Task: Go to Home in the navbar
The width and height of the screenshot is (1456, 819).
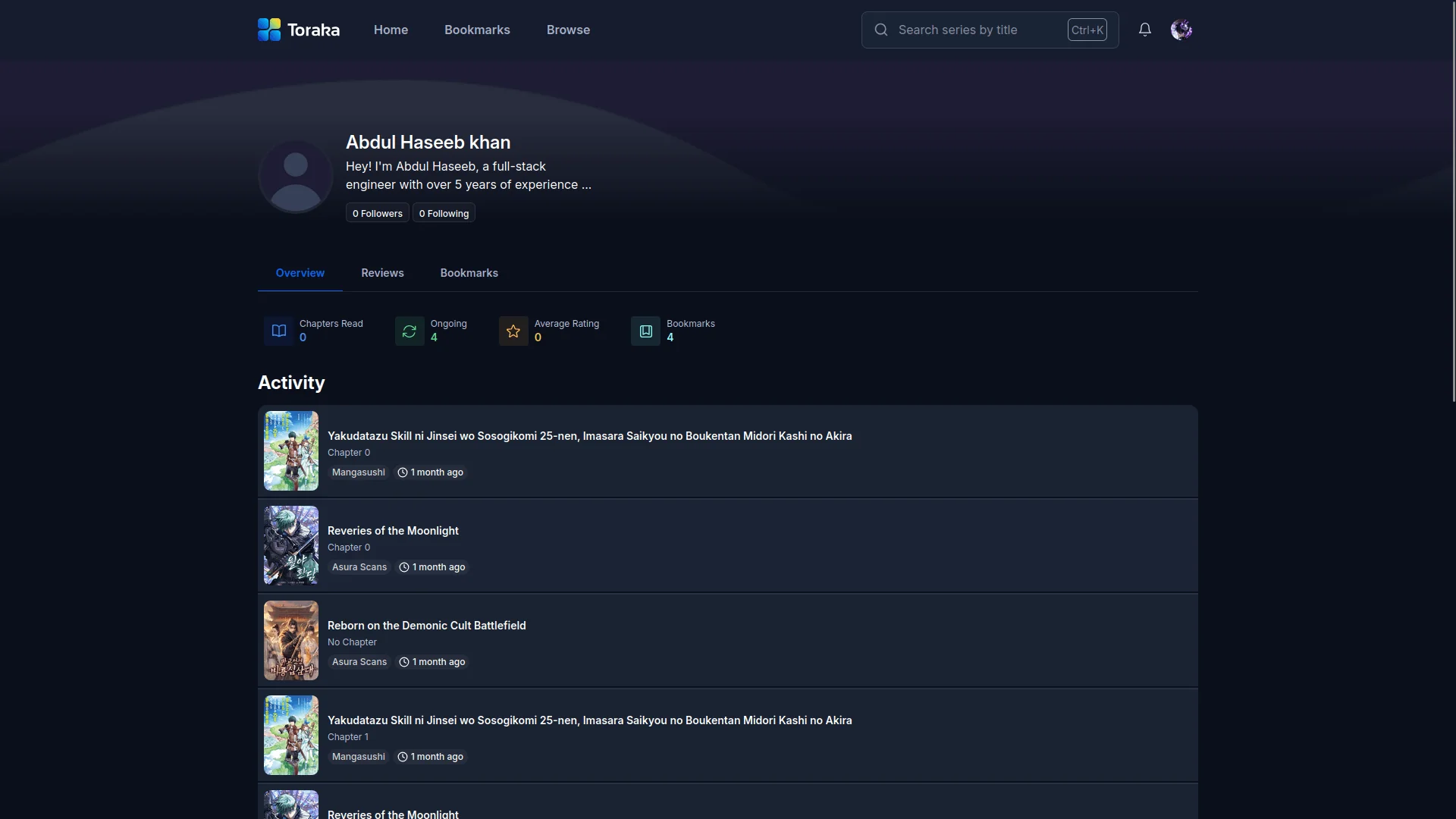Action: tap(391, 30)
